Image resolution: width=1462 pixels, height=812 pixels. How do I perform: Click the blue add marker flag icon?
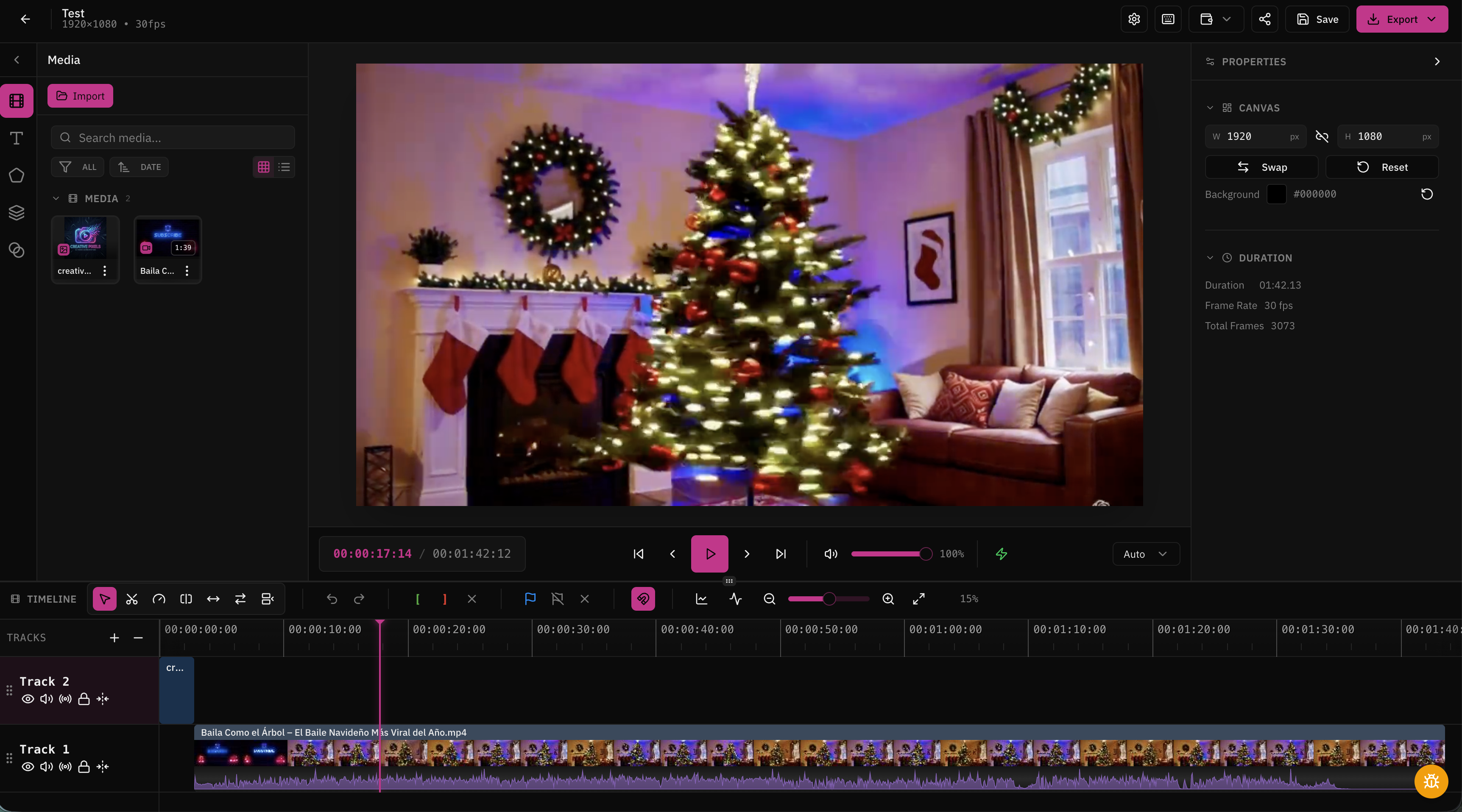530,599
